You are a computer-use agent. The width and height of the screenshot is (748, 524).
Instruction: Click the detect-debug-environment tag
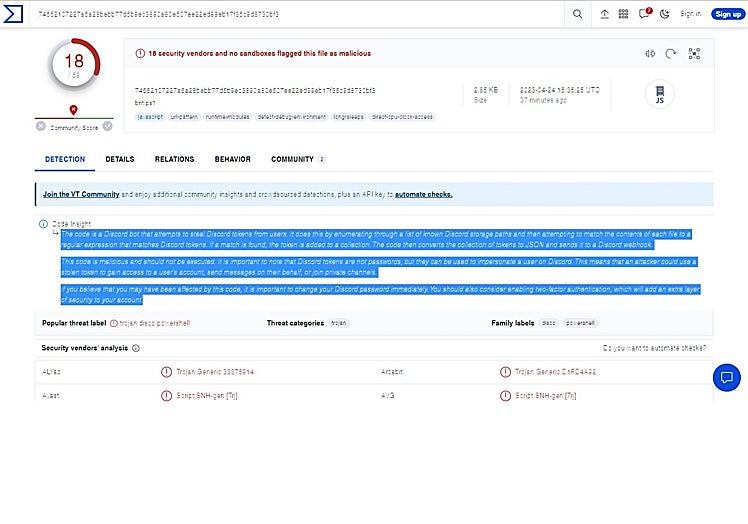(x=291, y=117)
